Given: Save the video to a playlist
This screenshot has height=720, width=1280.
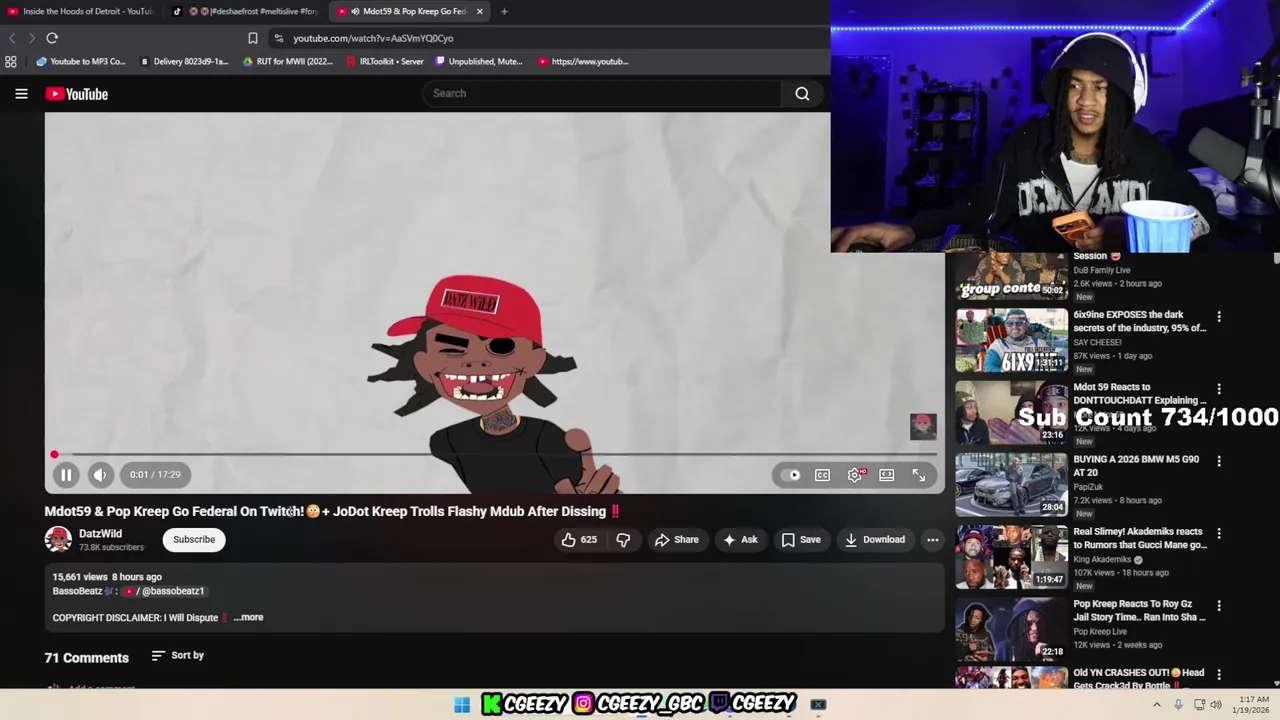Looking at the screenshot, I should [x=801, y=540].
